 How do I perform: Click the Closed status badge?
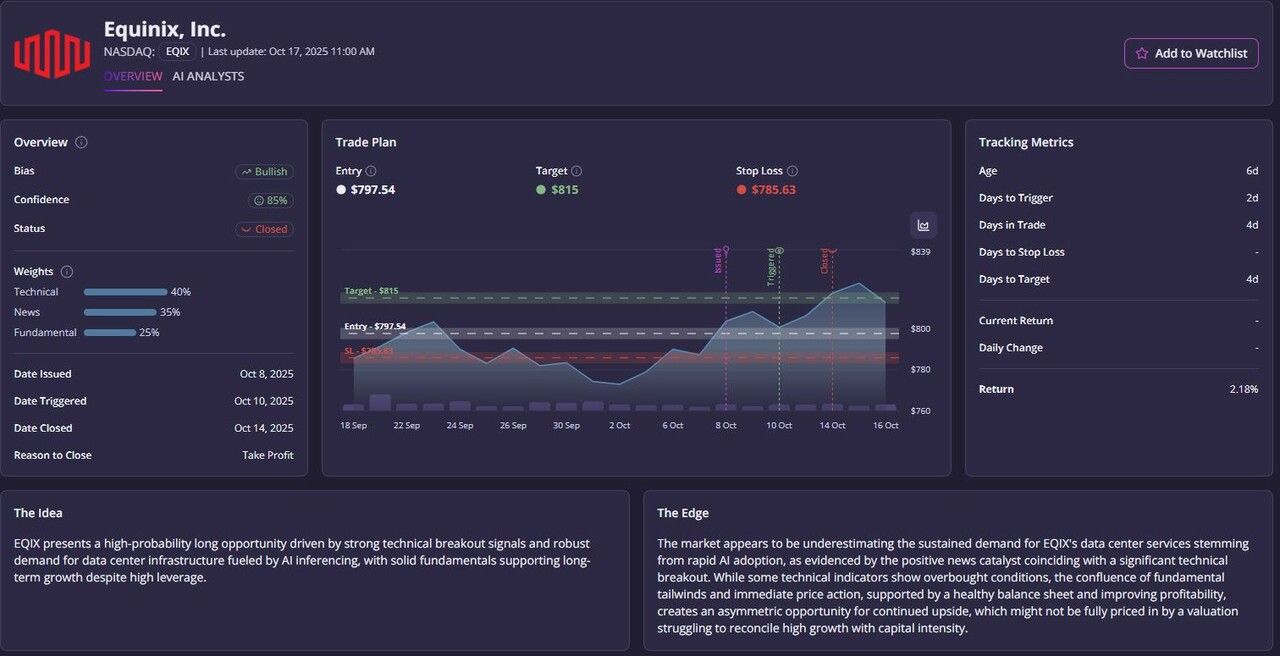click(x=264, y=229)
